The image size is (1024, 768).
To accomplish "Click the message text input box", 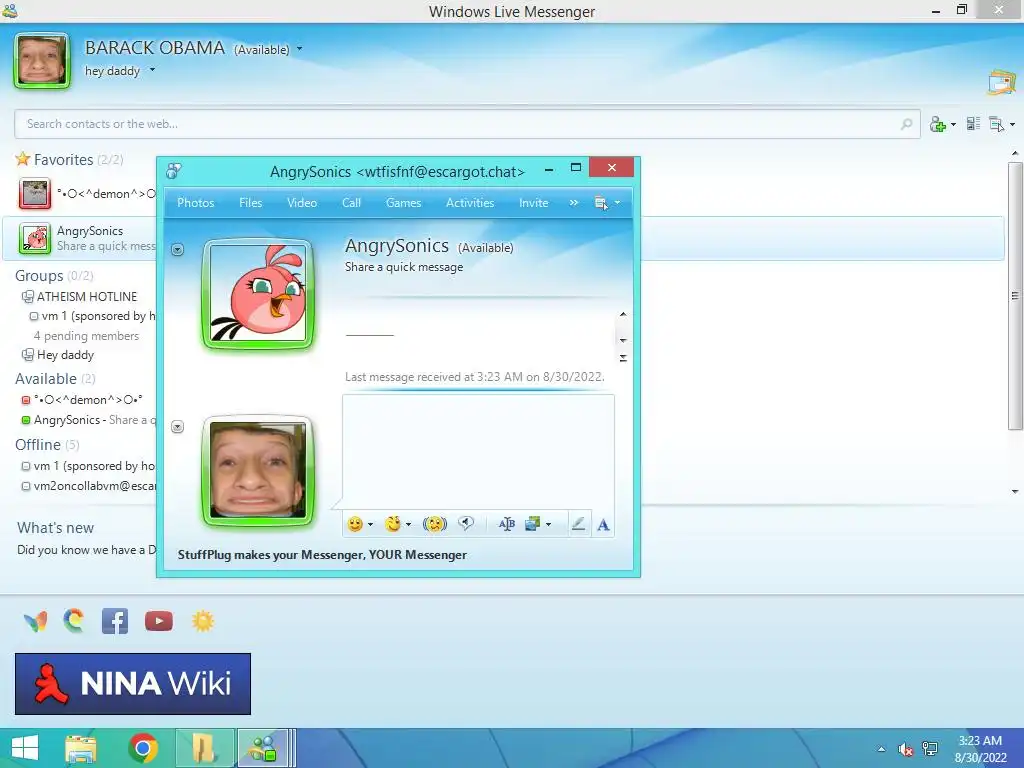I will tap(478, 451).
